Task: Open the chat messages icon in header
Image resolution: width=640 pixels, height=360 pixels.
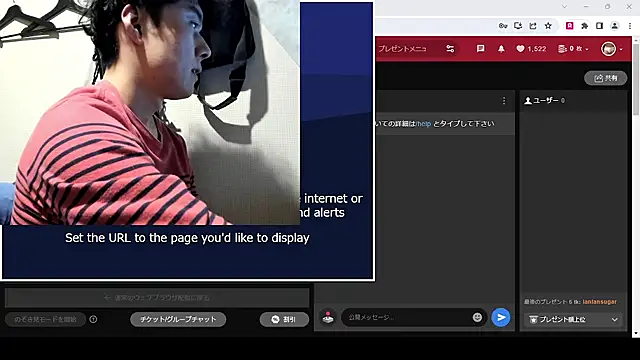Action: (x=480, y=49)
